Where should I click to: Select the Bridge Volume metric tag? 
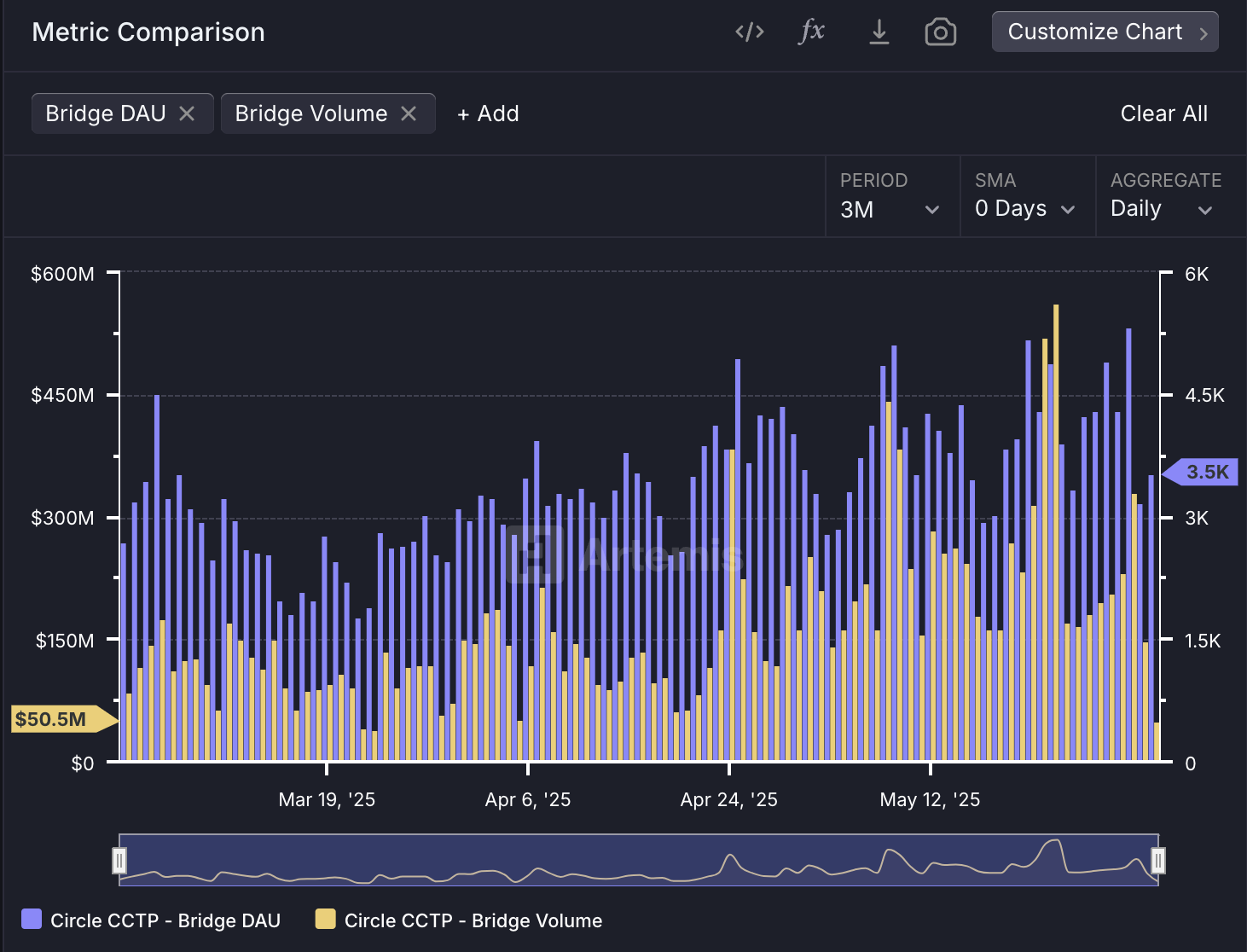[x=310, y=113]
